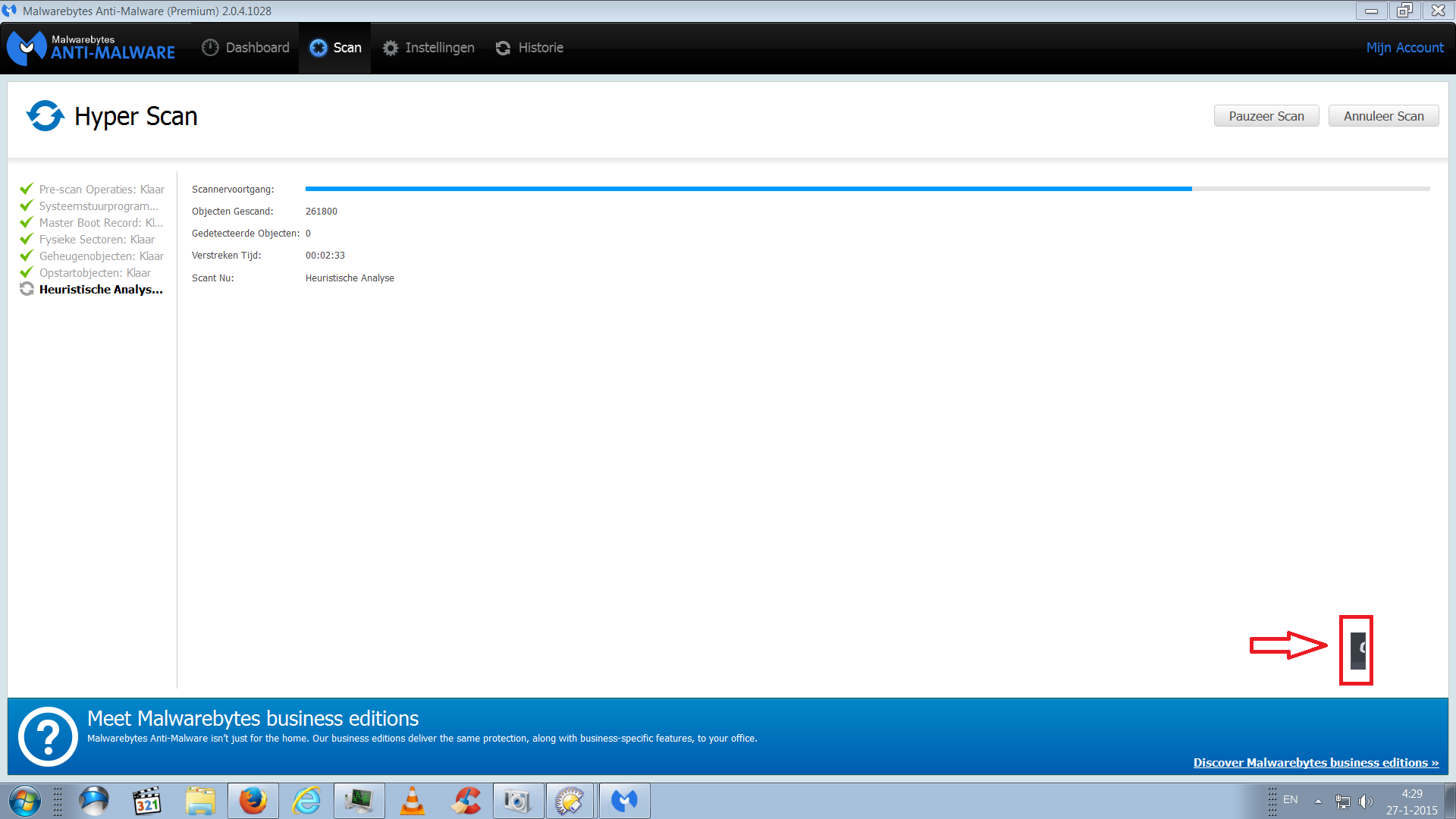Click the Gedetecteerde Objecten label

(x=246, y=234)
